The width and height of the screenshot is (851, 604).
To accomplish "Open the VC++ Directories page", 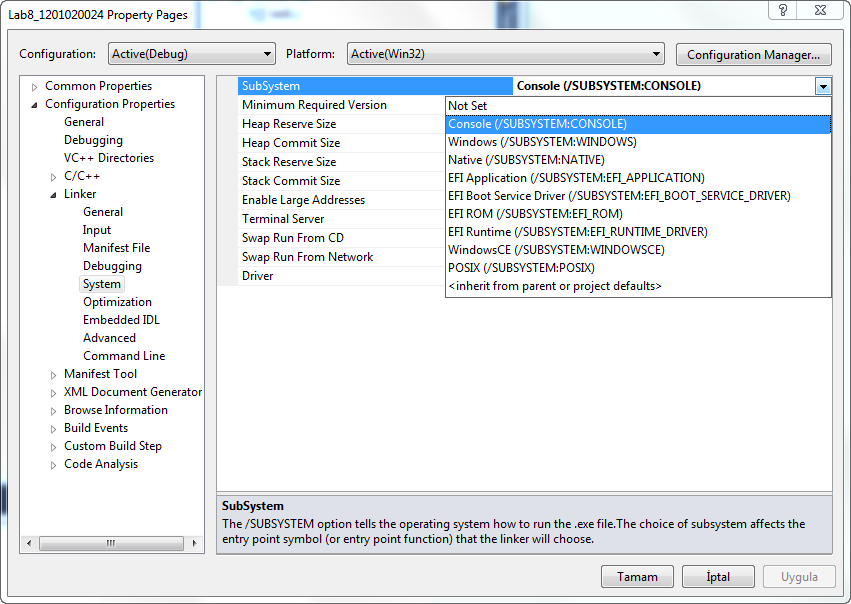I will click(x=109, y=158).
